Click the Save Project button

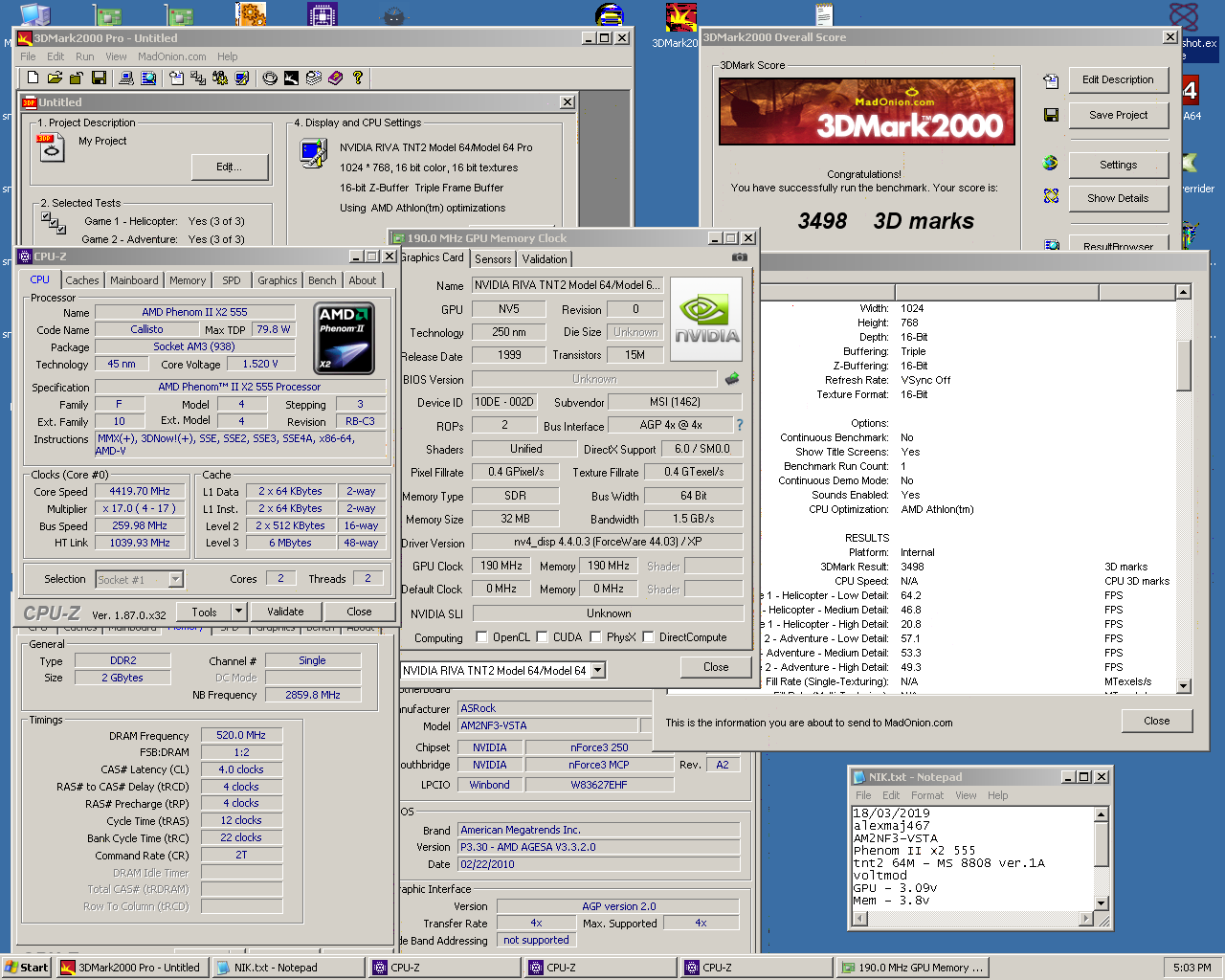click(x=1118, y=115)
